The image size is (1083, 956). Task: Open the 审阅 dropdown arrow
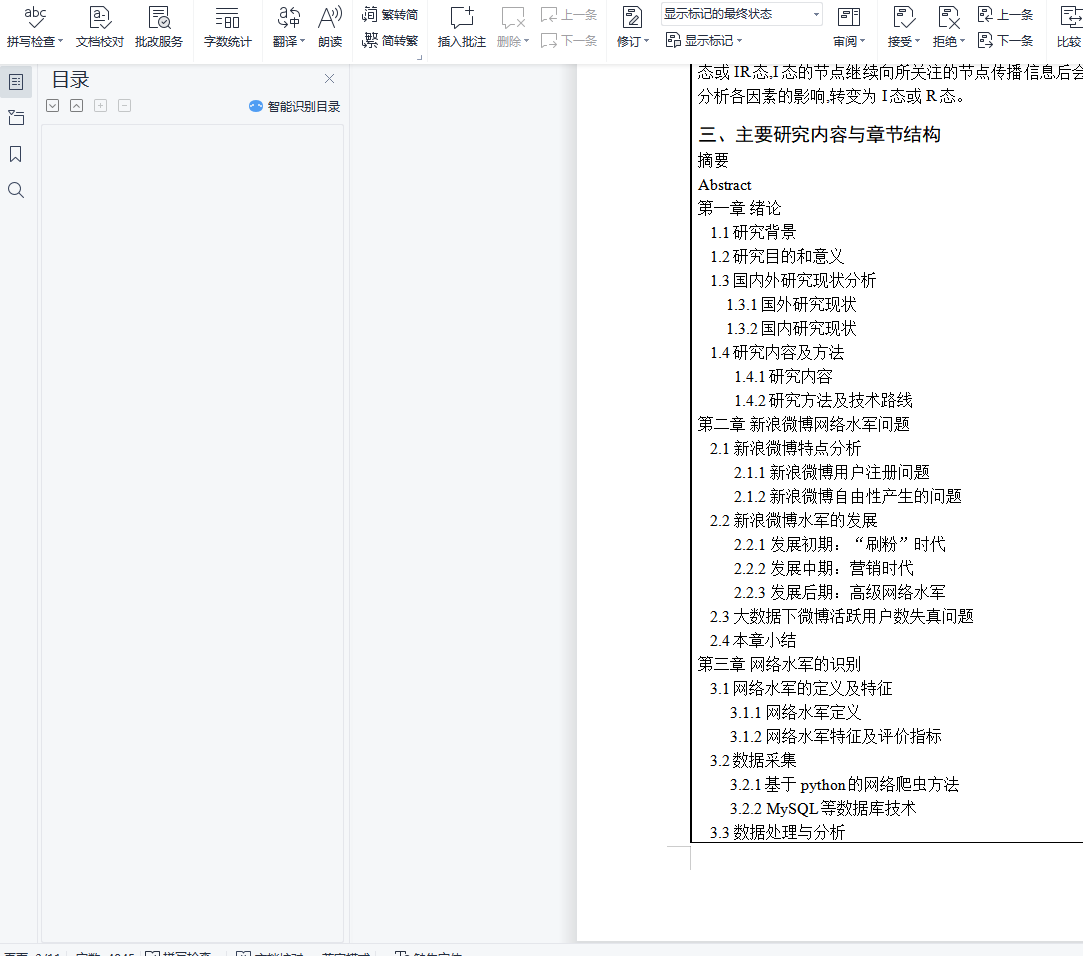point(863,41)
